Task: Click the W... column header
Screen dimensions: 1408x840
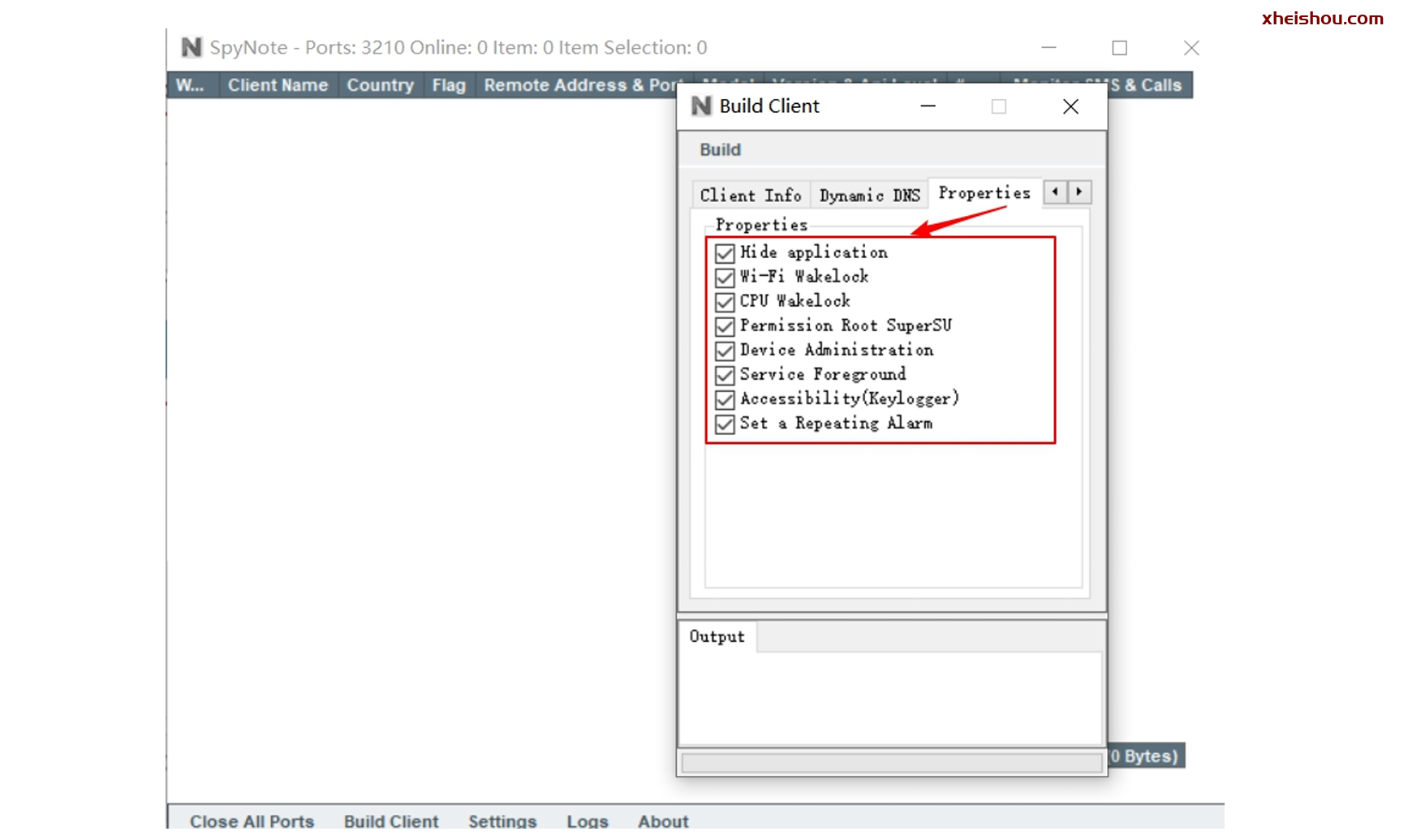Action: [x=191, y=85]
